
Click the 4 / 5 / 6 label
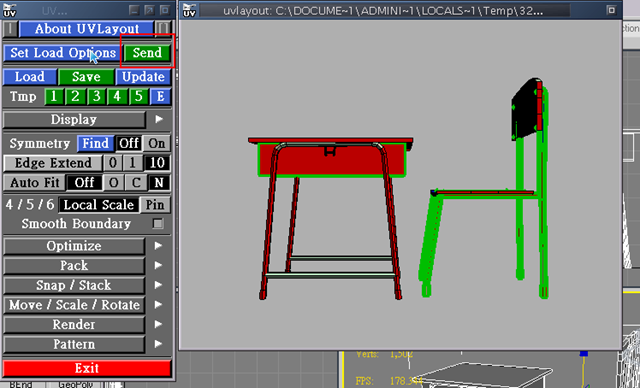click(x=30, y=204)
